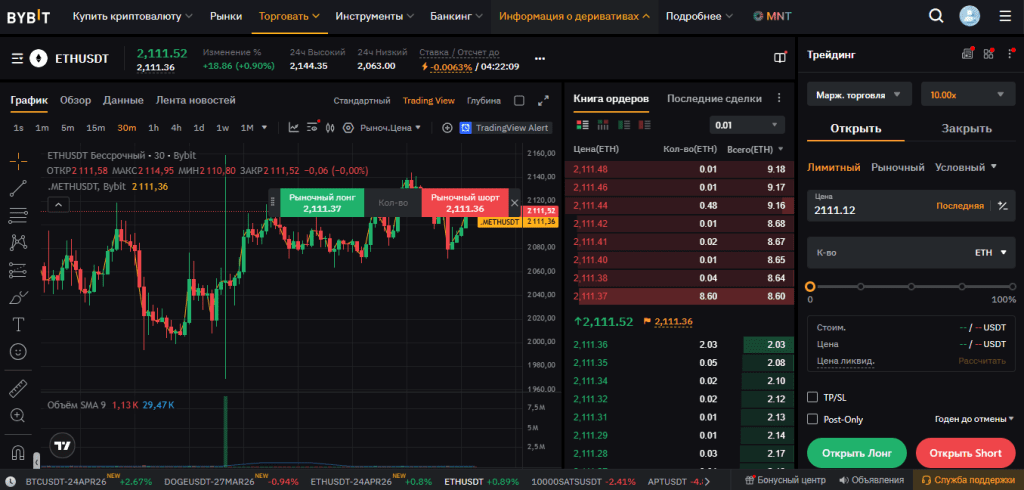This screenshot has width=1024, height=490.
Task: Change the candlestick chart type
Action: tap(330, 128)
